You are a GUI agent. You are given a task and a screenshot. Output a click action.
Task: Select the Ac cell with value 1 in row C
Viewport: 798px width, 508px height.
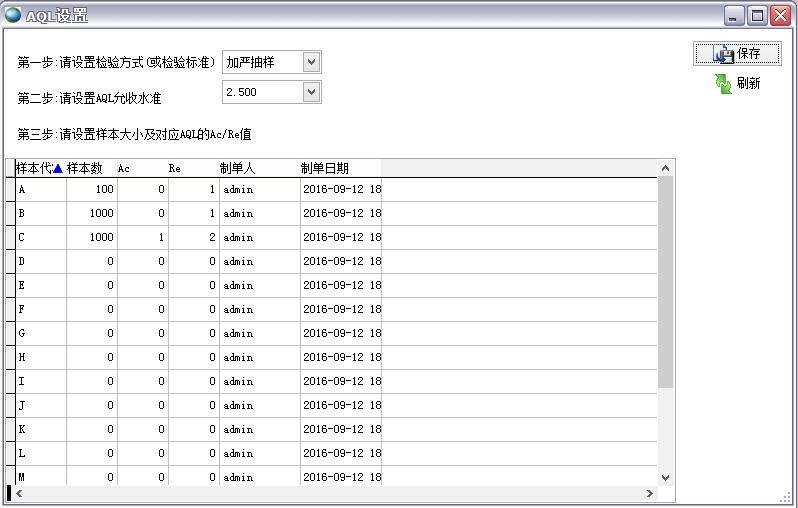tap(142, 237)
